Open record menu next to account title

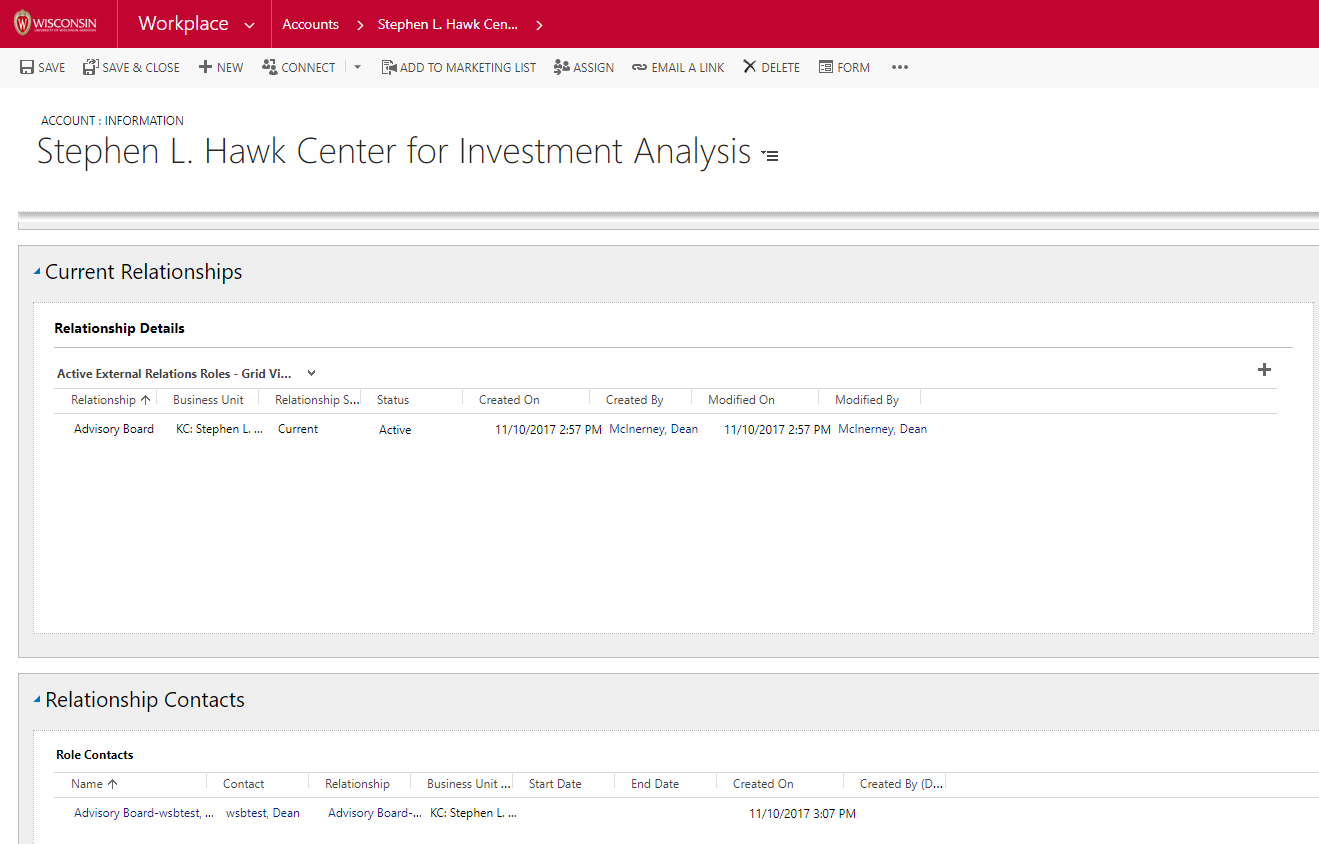[x=769, y=156]
